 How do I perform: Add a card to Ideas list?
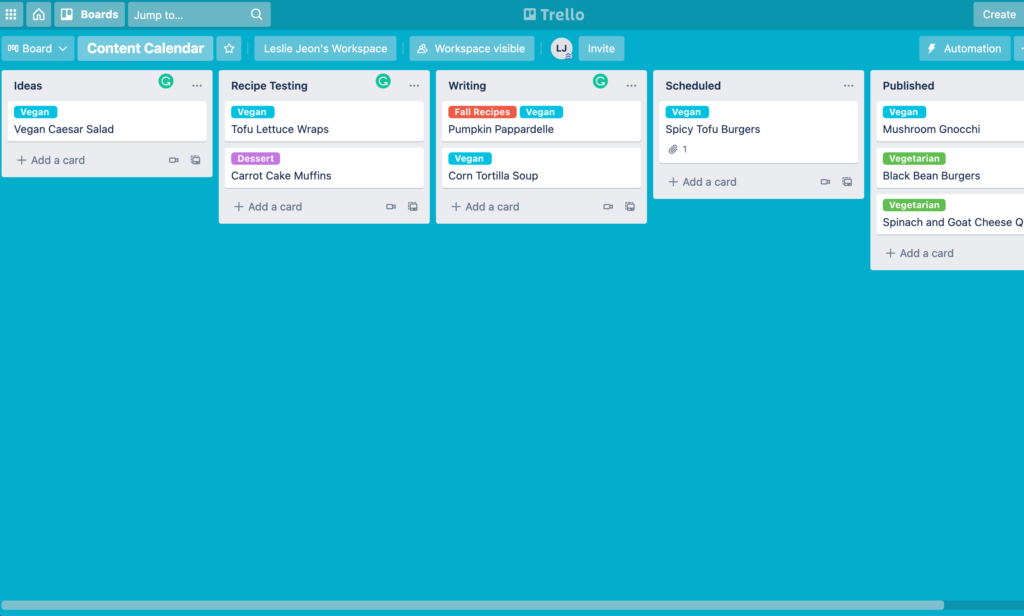point(51,160)
